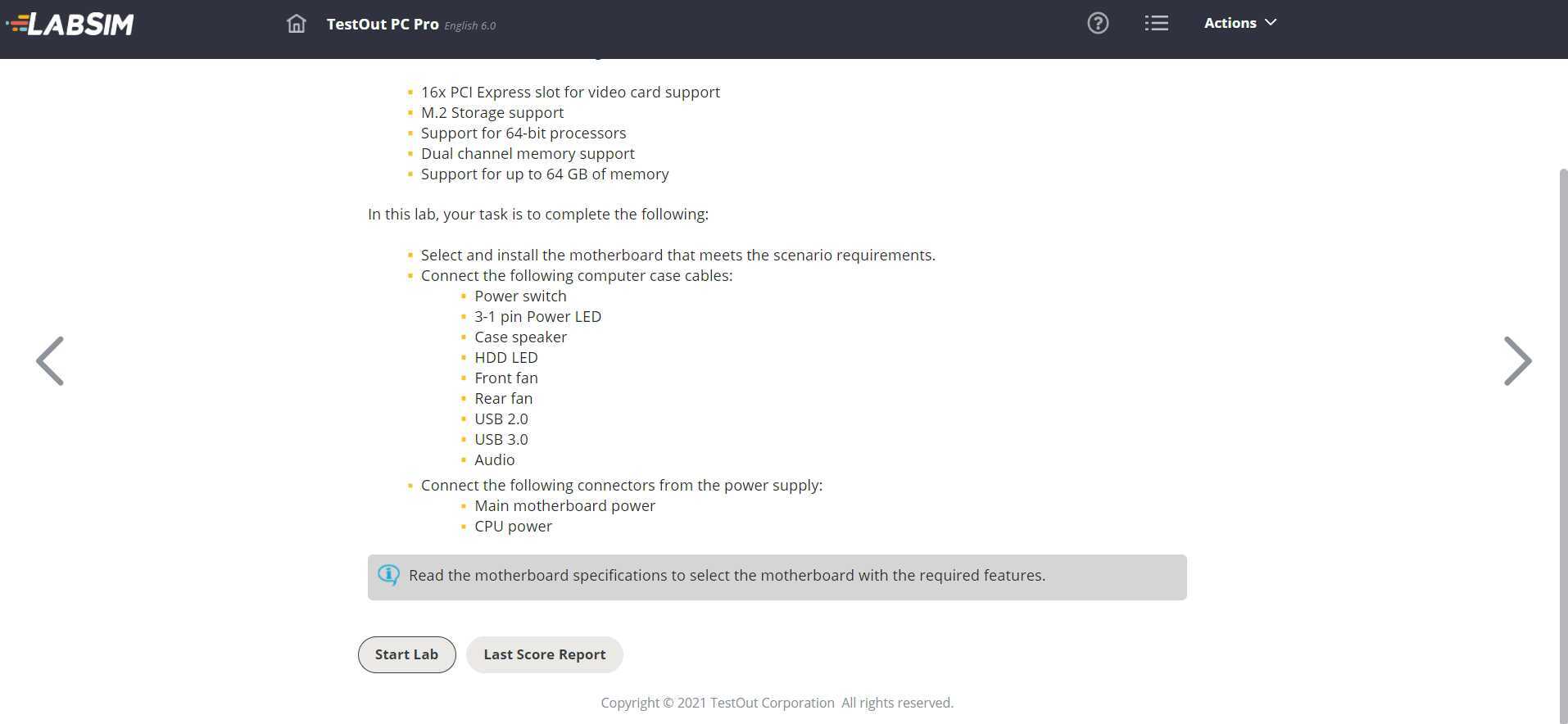Viewport: 1568px width, 724px height.
Task: Open the Actions menu
Action: 1239,23
